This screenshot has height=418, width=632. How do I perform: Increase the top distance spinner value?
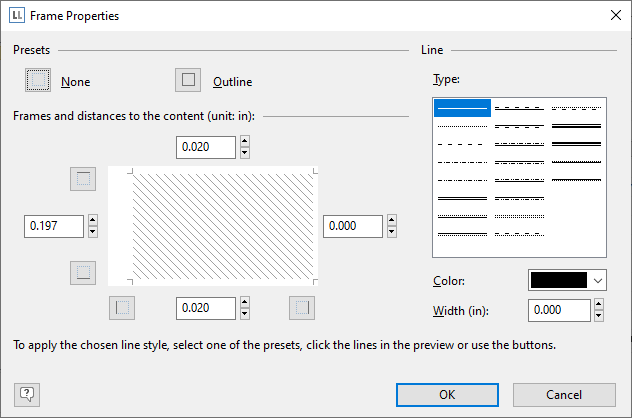point(245,142)
